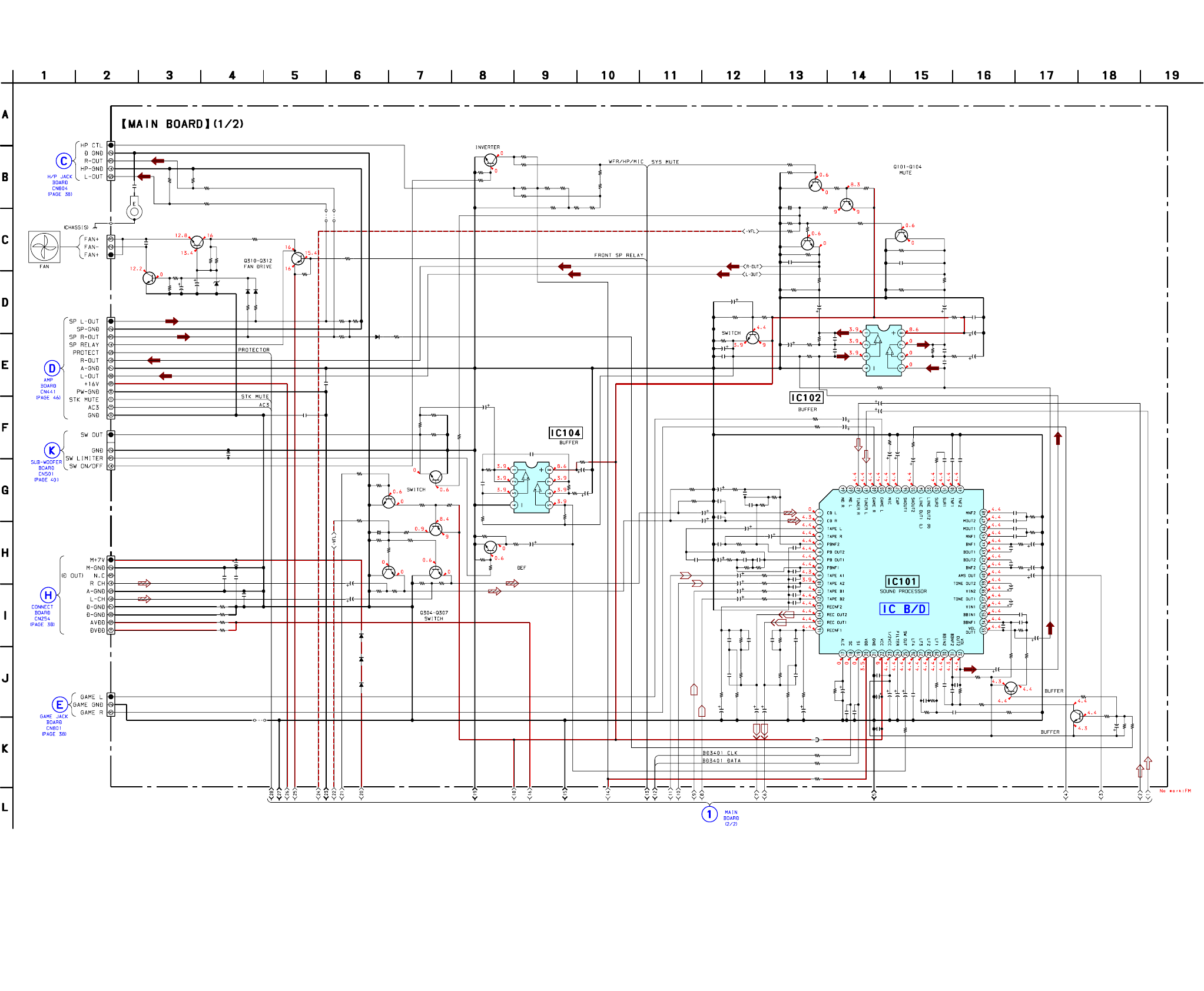Click the IC104 buffer label

(565, 433)
